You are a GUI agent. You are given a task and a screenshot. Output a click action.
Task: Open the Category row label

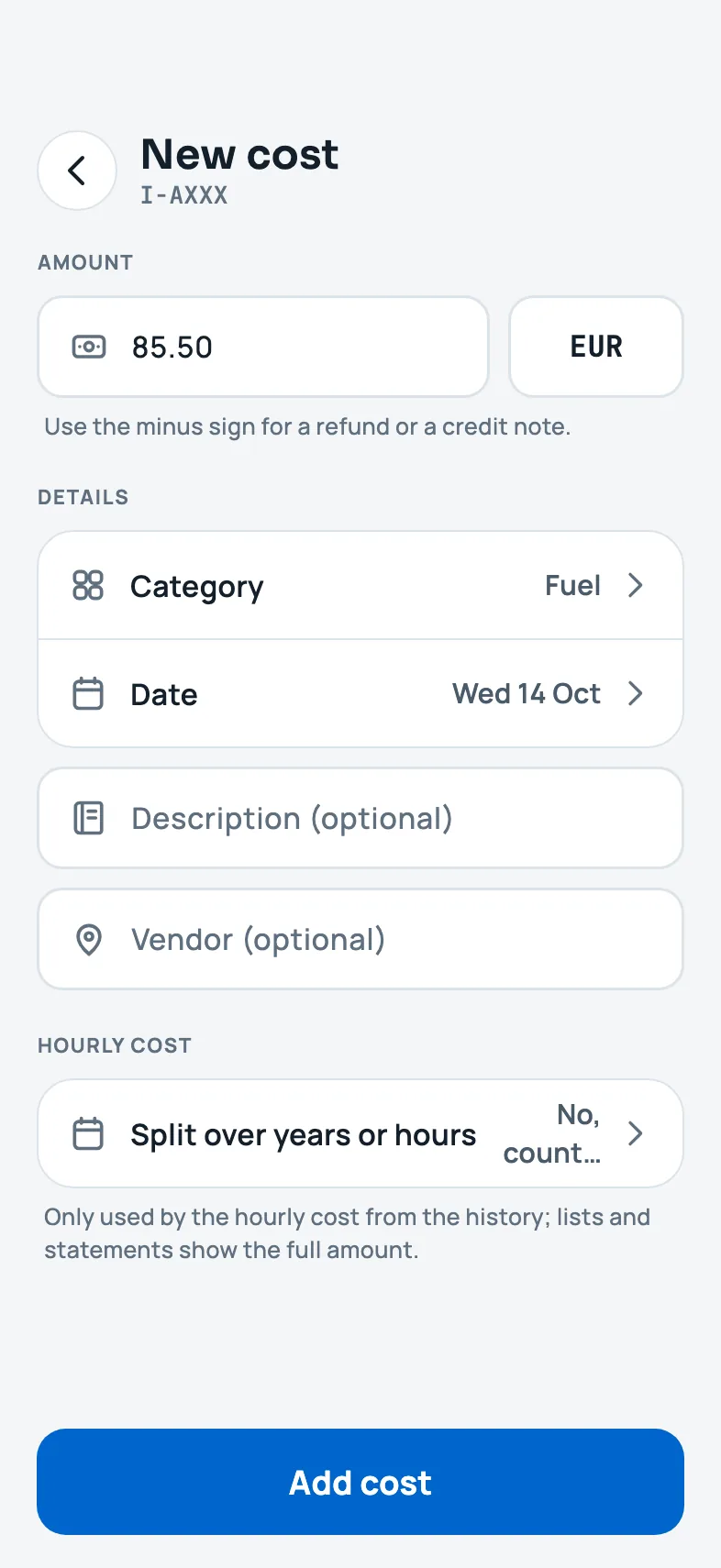tap(197, 587)
